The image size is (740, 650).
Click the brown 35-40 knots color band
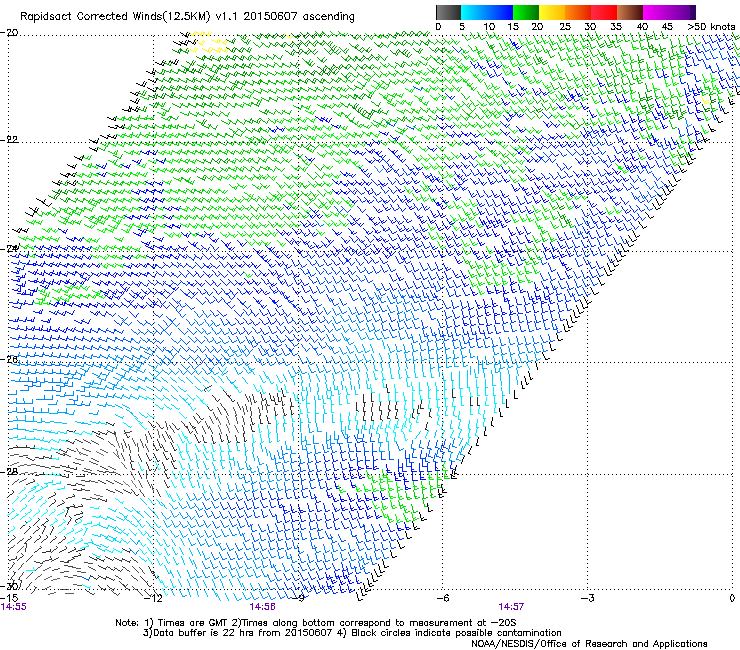click(x=630, y=12)
